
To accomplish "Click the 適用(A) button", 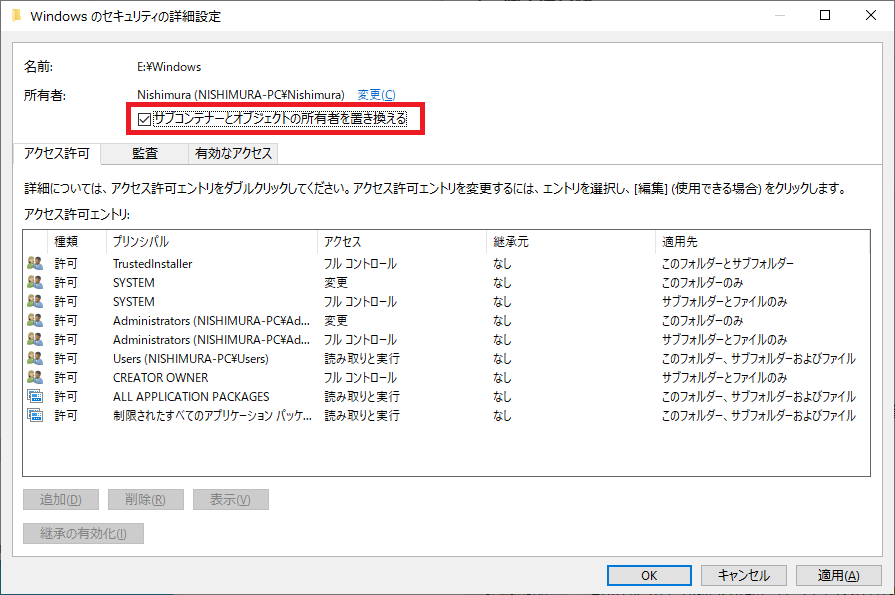I will pos(838,575).
